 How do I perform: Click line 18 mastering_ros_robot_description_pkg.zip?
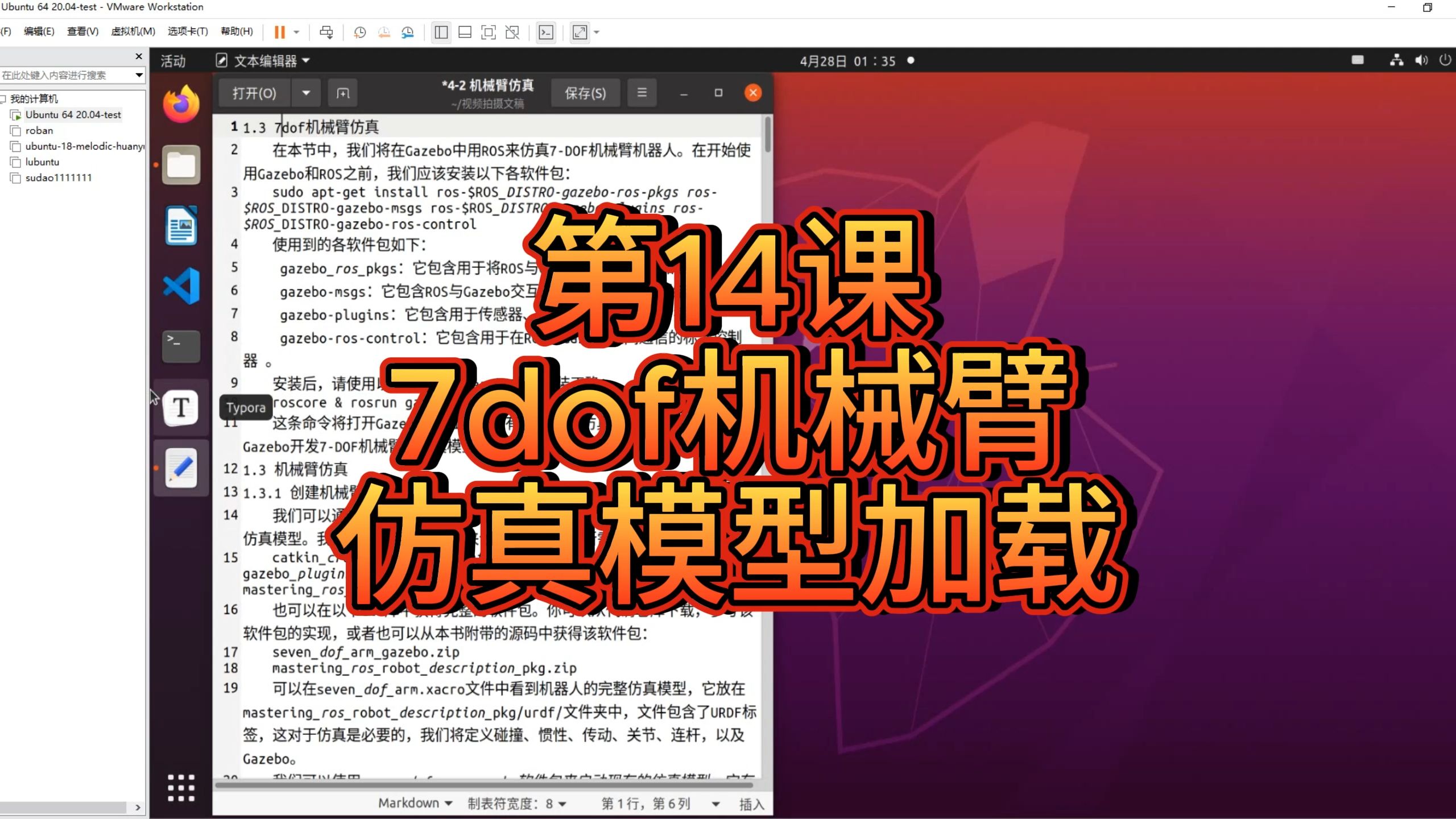[424, 668]
